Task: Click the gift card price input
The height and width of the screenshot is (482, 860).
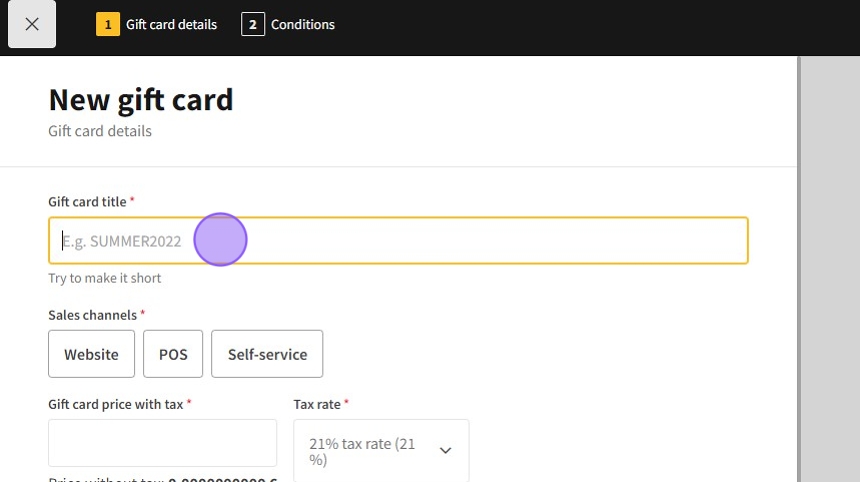Action: [162, 443]
